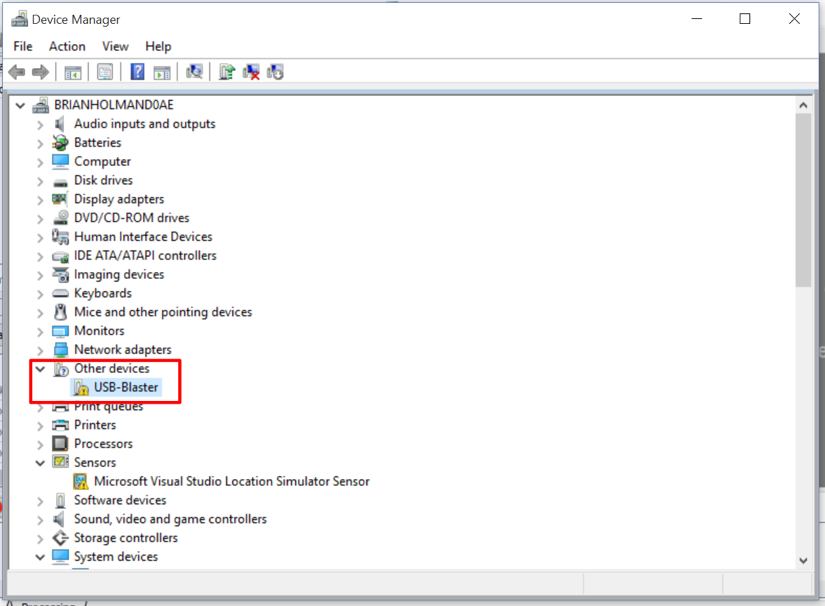Collapse the System devices chevron
Image resolution: width=825 pixels, height=606 pixels.
pyautogui.click(x=40, y=558)
